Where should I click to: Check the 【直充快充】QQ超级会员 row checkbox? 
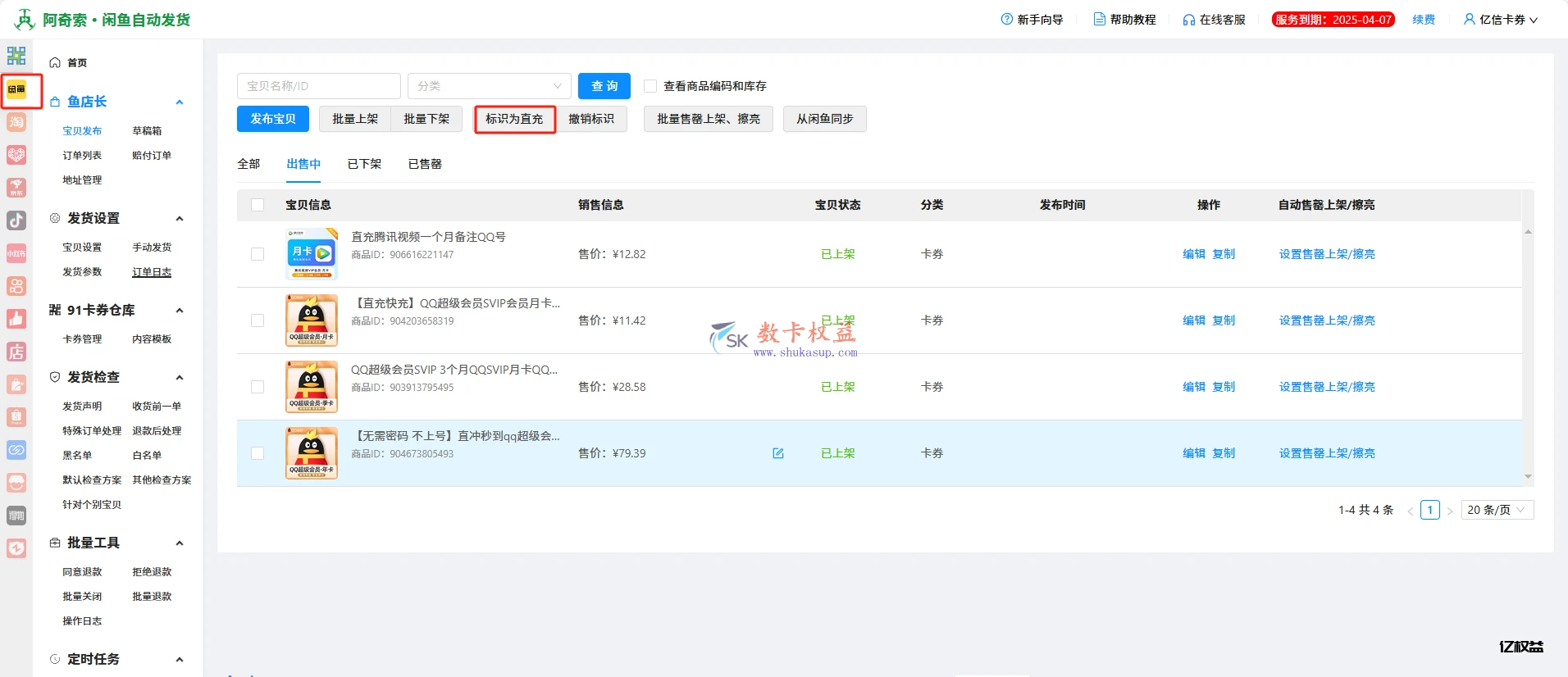pos(258,320)
